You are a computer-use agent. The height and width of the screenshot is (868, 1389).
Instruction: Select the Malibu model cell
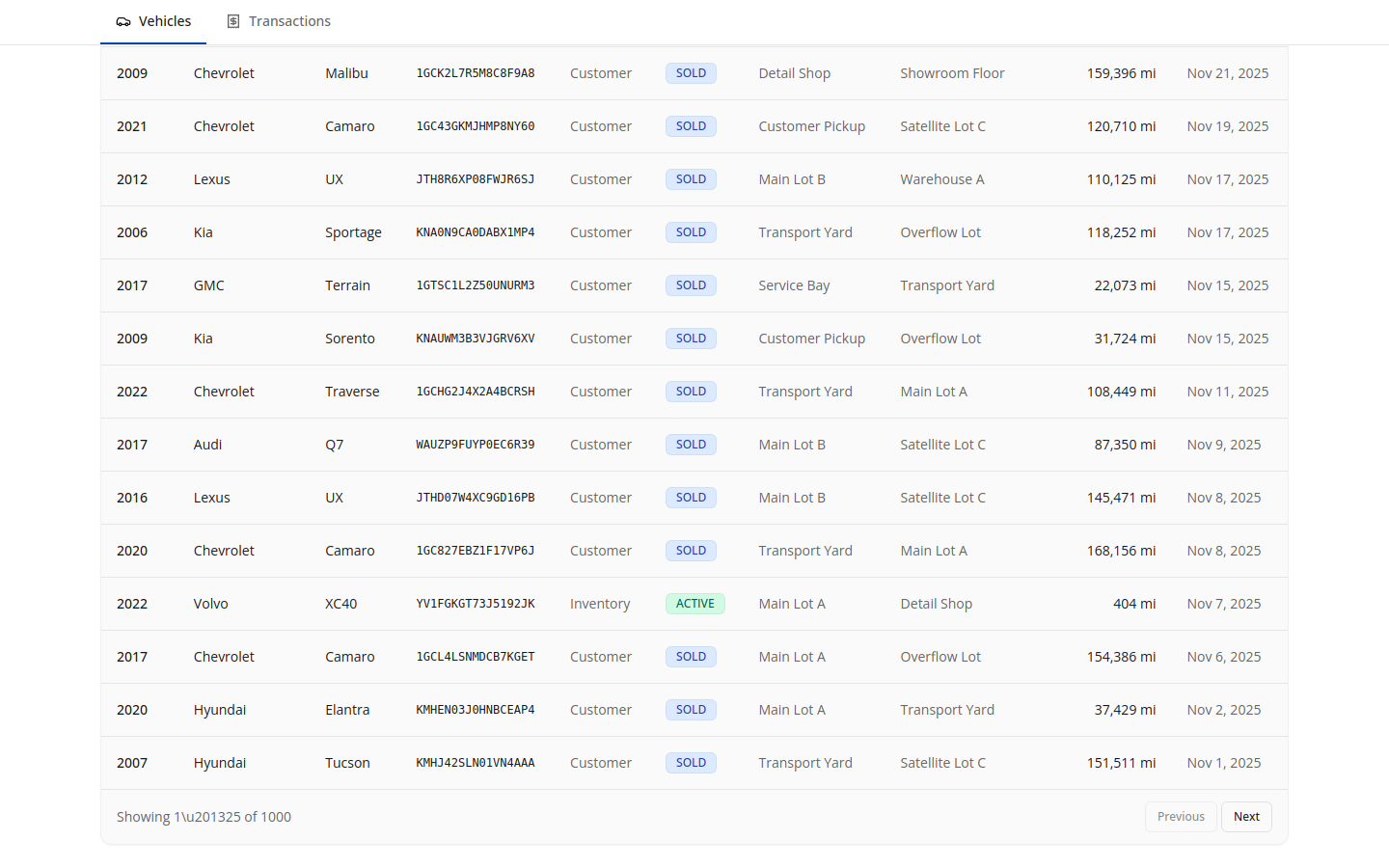(346, 73)
